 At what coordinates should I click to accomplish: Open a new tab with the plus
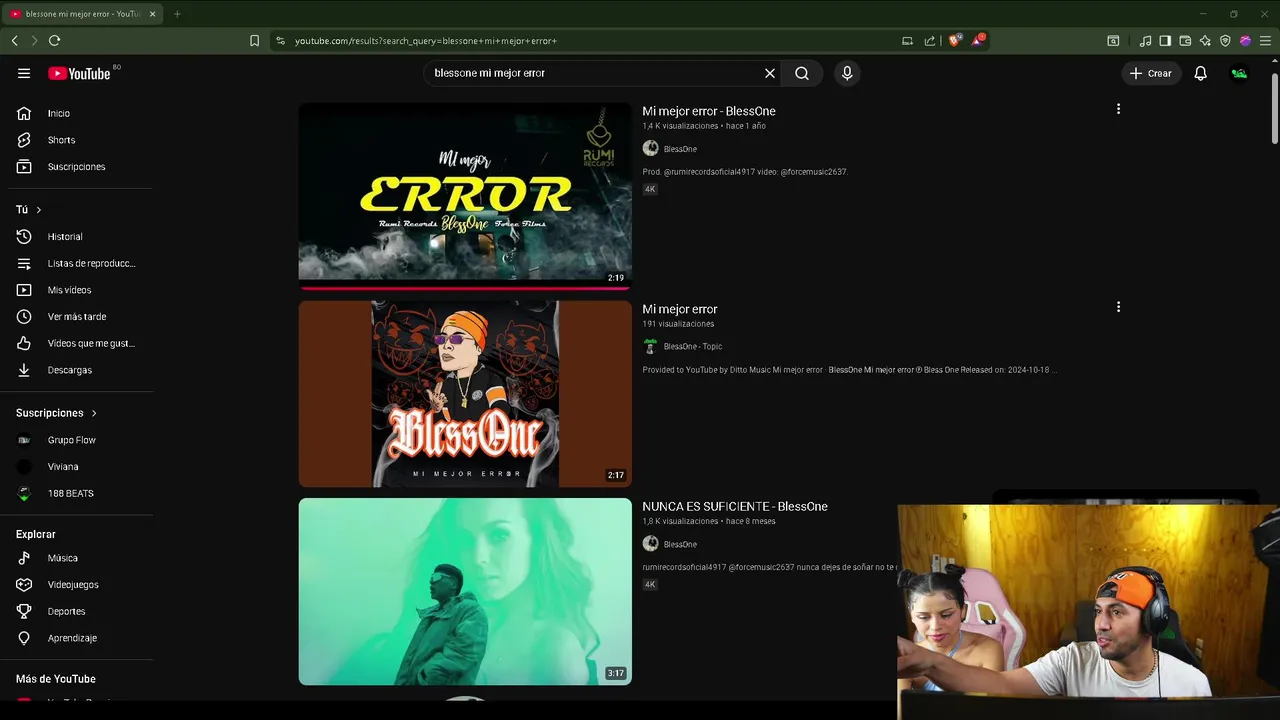pyautogui.click(x=177, y=14)
